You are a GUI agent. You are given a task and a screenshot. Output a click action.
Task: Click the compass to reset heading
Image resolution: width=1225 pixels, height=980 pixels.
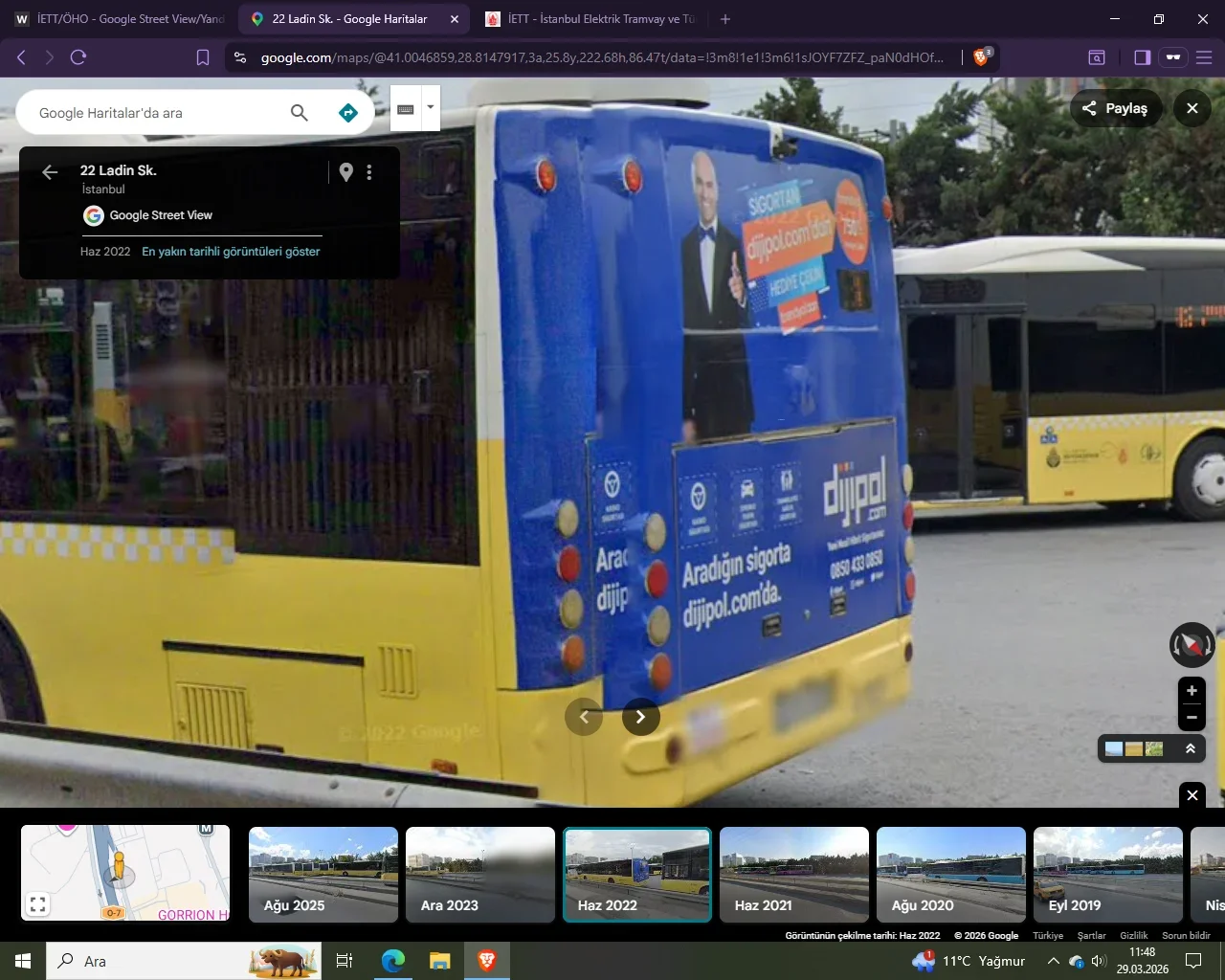(x=1192, y=645)
